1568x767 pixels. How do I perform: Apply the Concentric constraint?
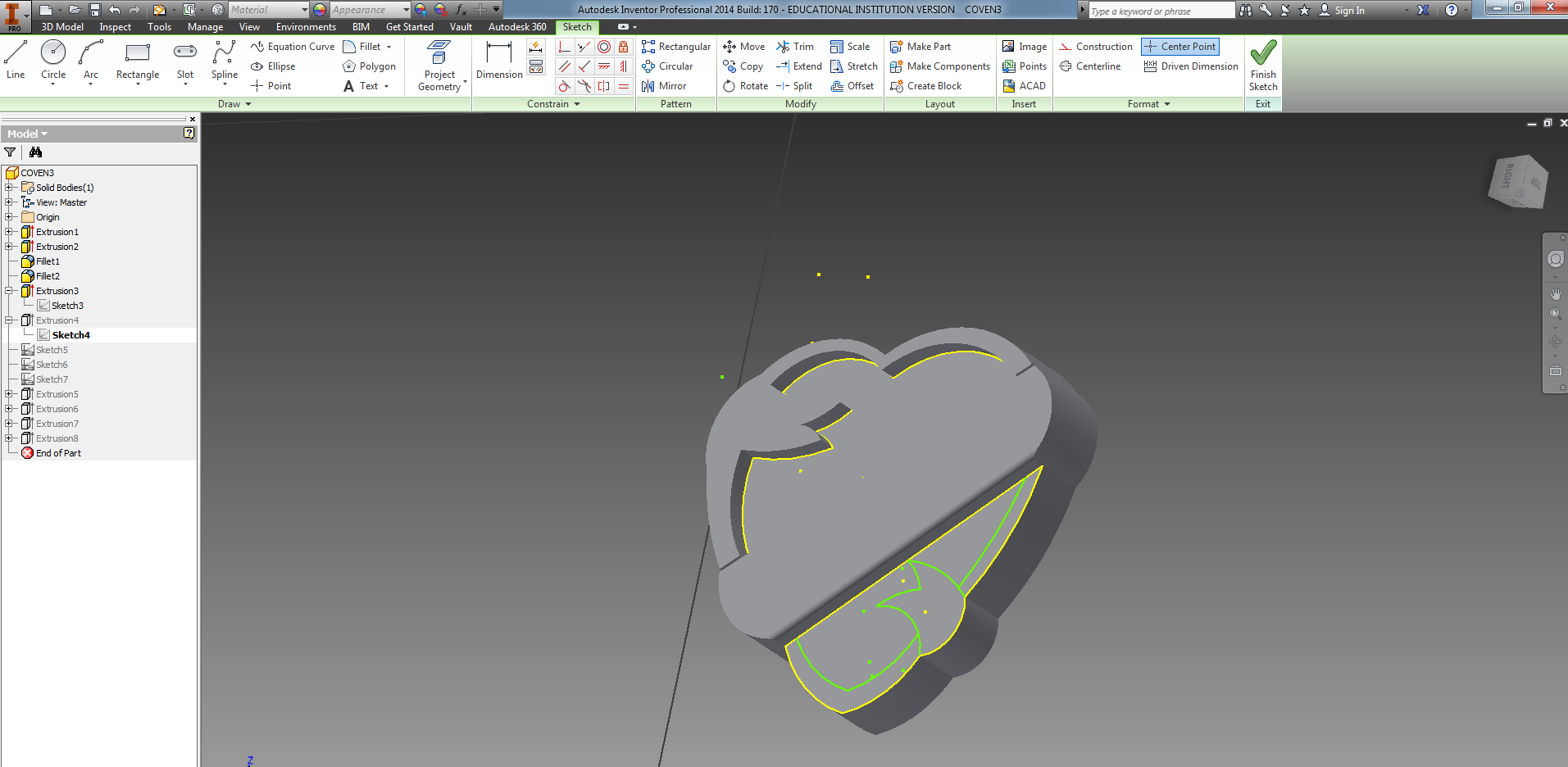click(604, 47)
